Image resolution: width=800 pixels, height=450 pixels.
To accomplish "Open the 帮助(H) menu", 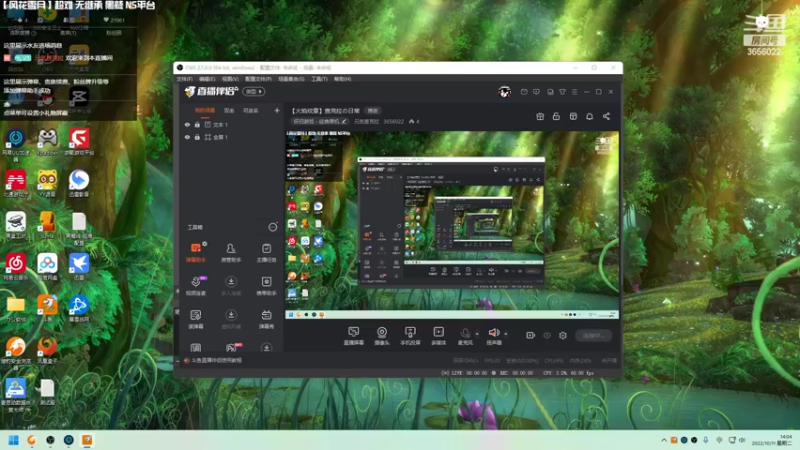I will (x=342, y=79).
